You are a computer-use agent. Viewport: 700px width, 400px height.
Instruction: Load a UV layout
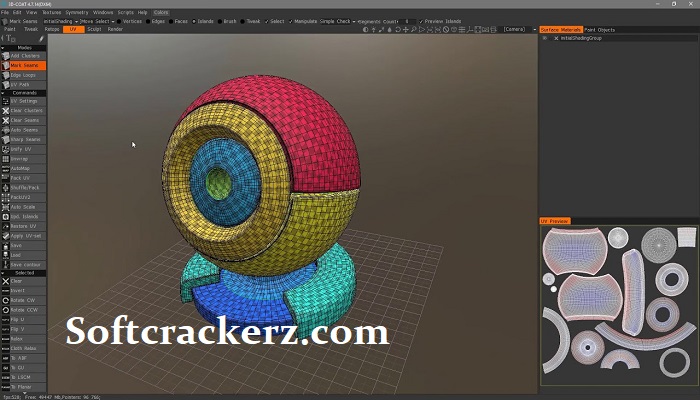pyautogui.click(x=23, y=255)
